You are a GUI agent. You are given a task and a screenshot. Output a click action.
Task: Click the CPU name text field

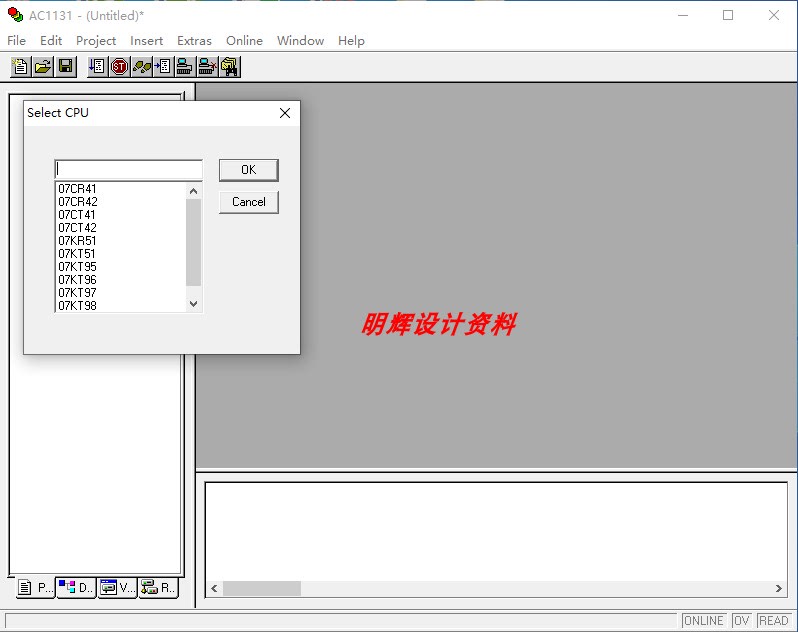[128, 169]
